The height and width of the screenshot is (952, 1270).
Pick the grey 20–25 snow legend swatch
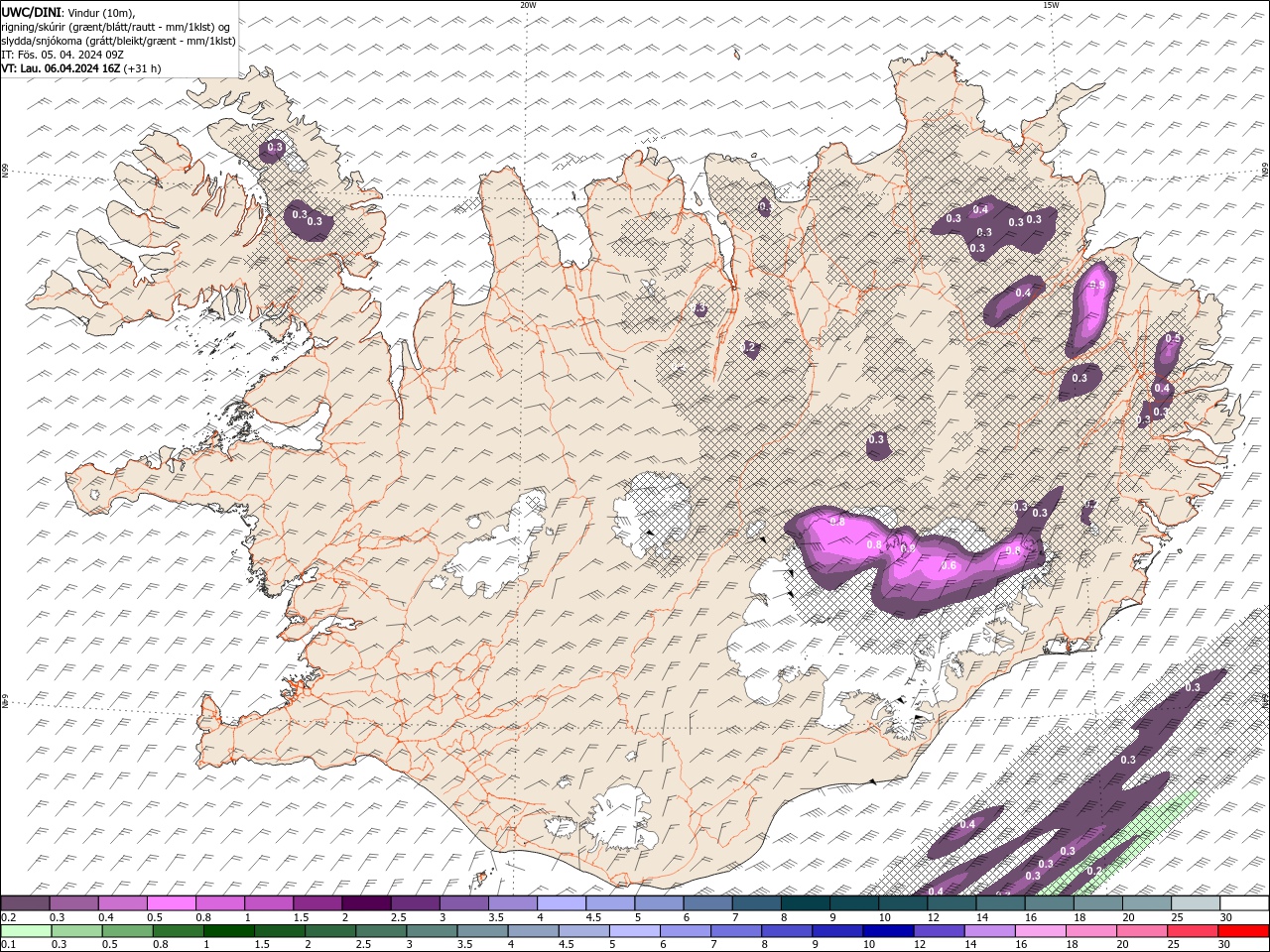pyautogui.click(x=1147, y=903)
